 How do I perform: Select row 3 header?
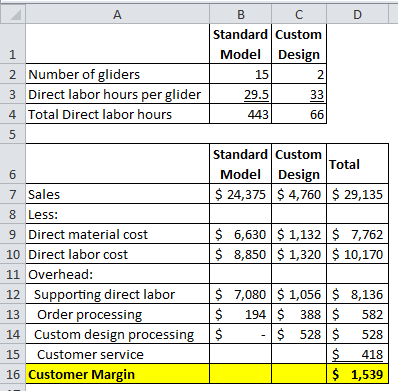click(x=13, y=94)
